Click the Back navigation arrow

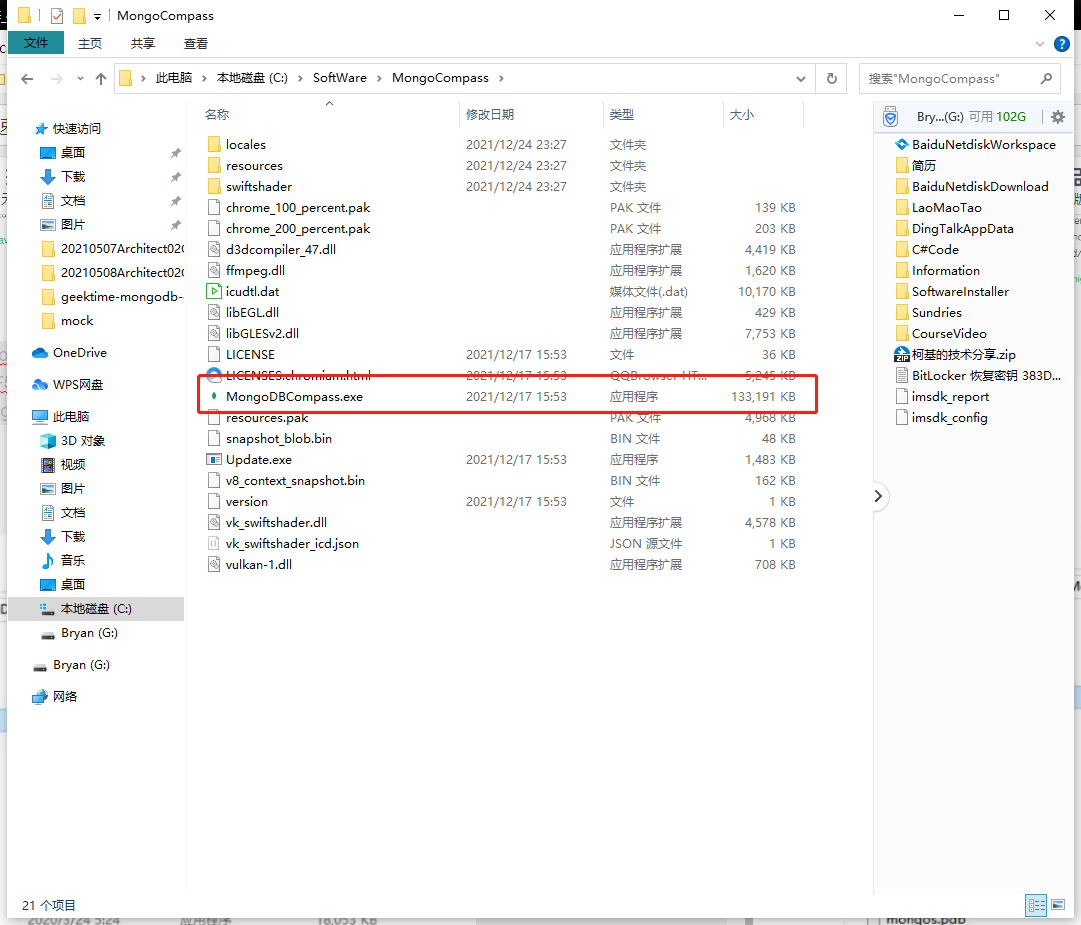click(x=27, y=79)
